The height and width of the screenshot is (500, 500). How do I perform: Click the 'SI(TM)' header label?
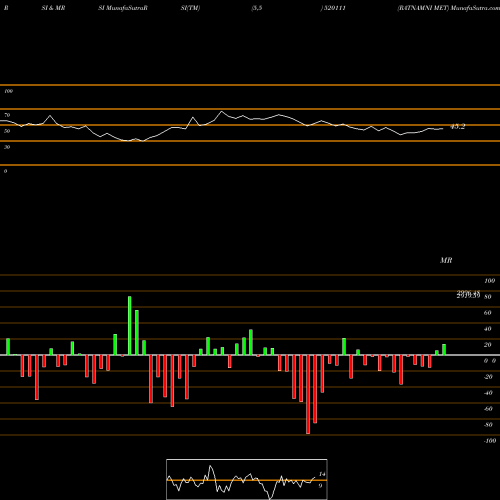point(190,8)
